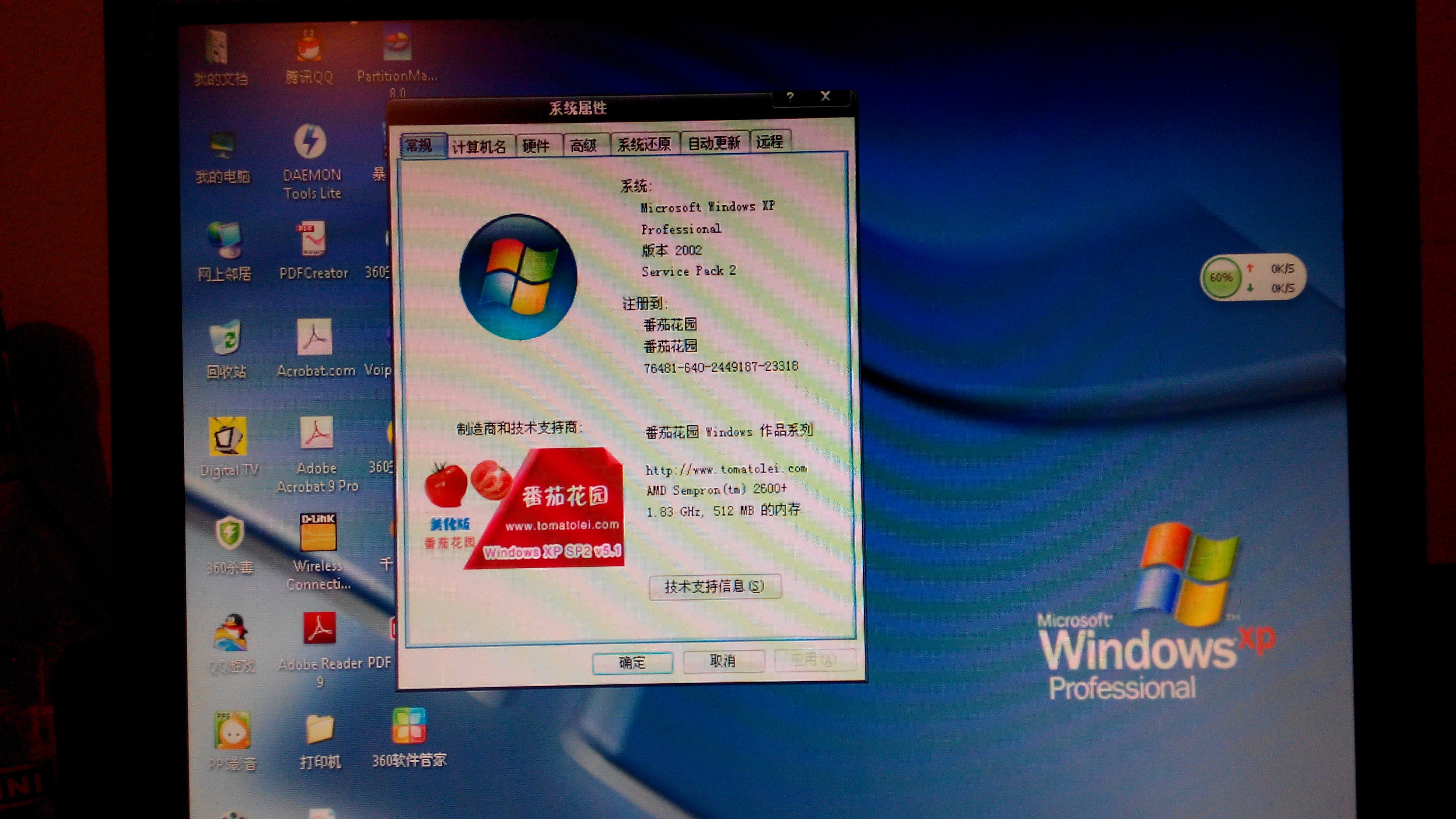Launch Digital TV desktop icon
Viewport: 1456px width, 819px height.
pos(228,448)
